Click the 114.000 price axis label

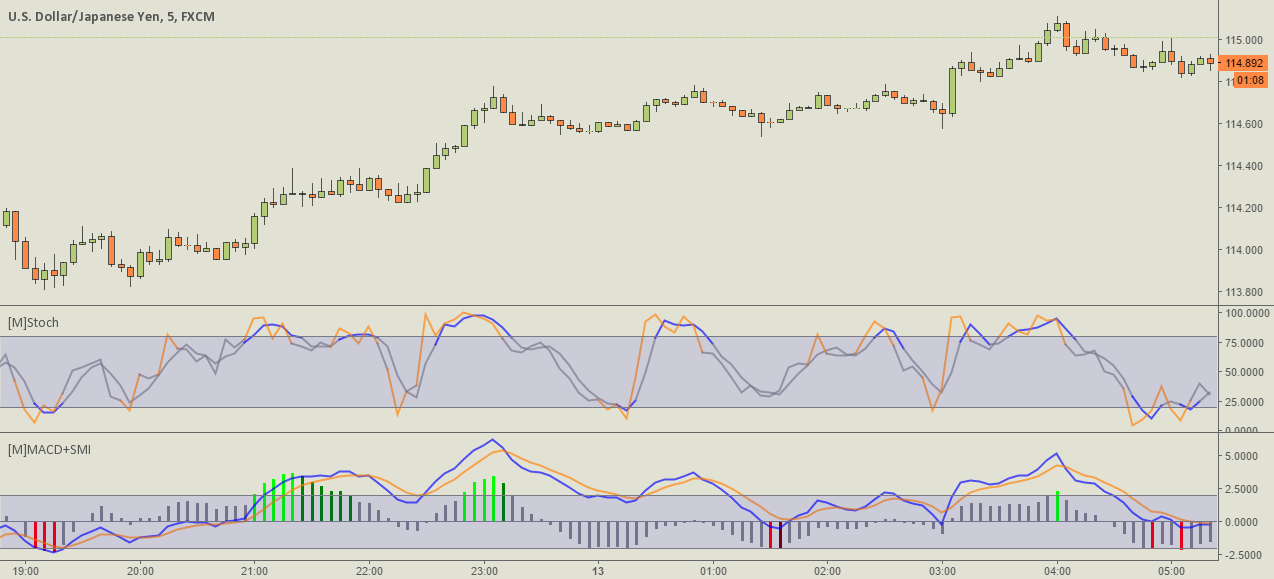point(1244,250)
